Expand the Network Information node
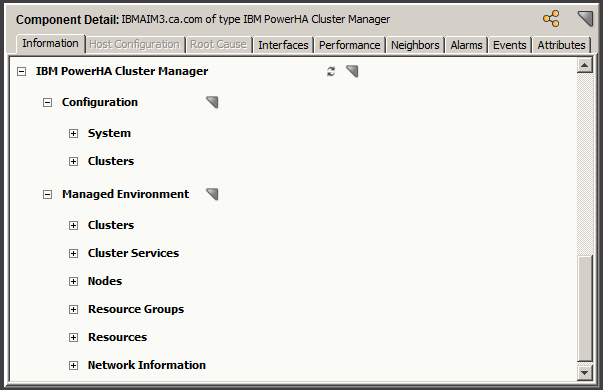Viewport: 603px width, 390px height. pos(73,365)
